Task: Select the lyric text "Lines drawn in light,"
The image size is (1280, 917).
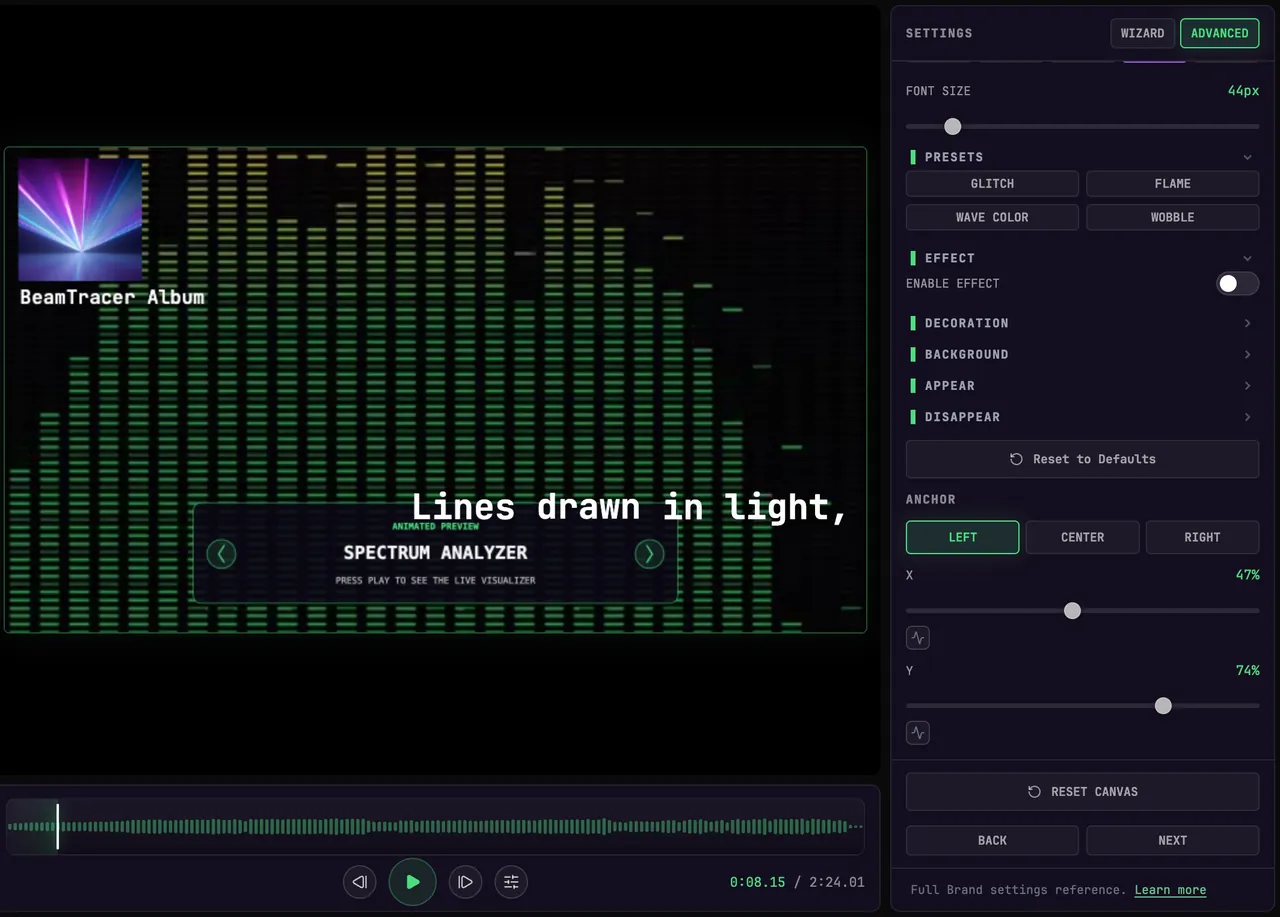Action: click(630, 507)
